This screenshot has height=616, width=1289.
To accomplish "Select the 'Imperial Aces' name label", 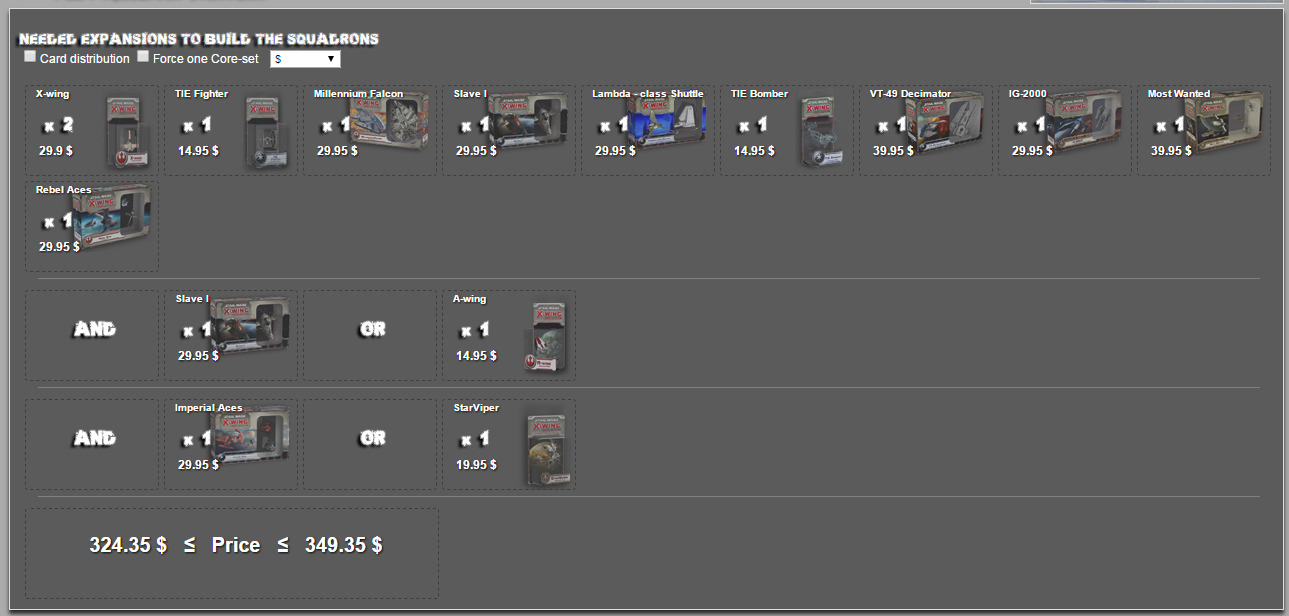I will [x=208, y=408].
